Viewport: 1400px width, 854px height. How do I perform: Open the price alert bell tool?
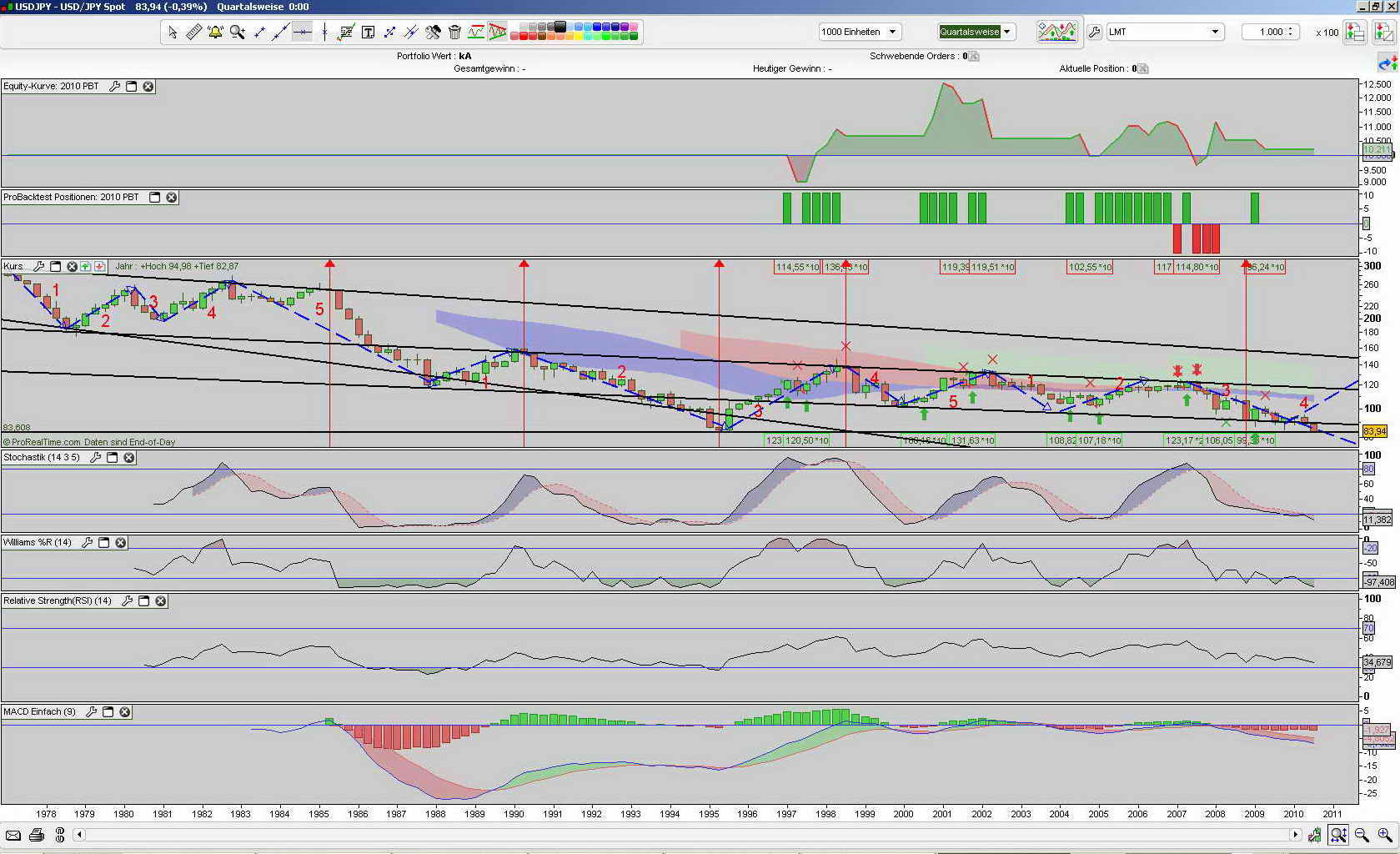(214, 33)
